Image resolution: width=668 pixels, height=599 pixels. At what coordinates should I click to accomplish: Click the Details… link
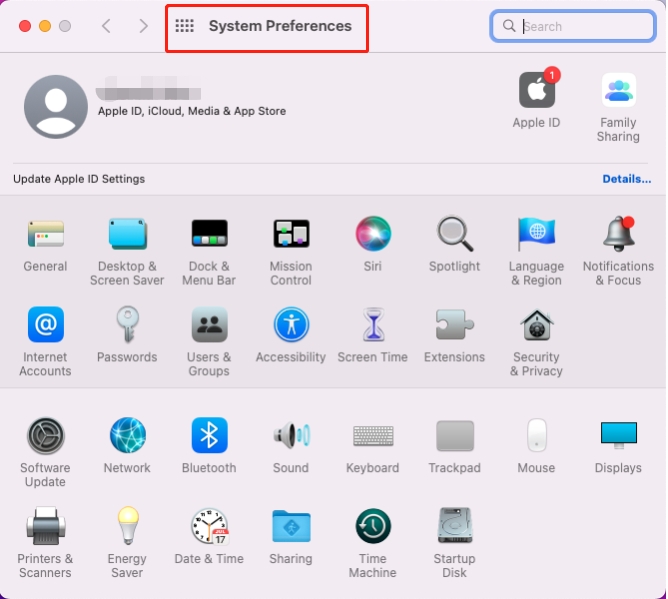pos(626,179)
